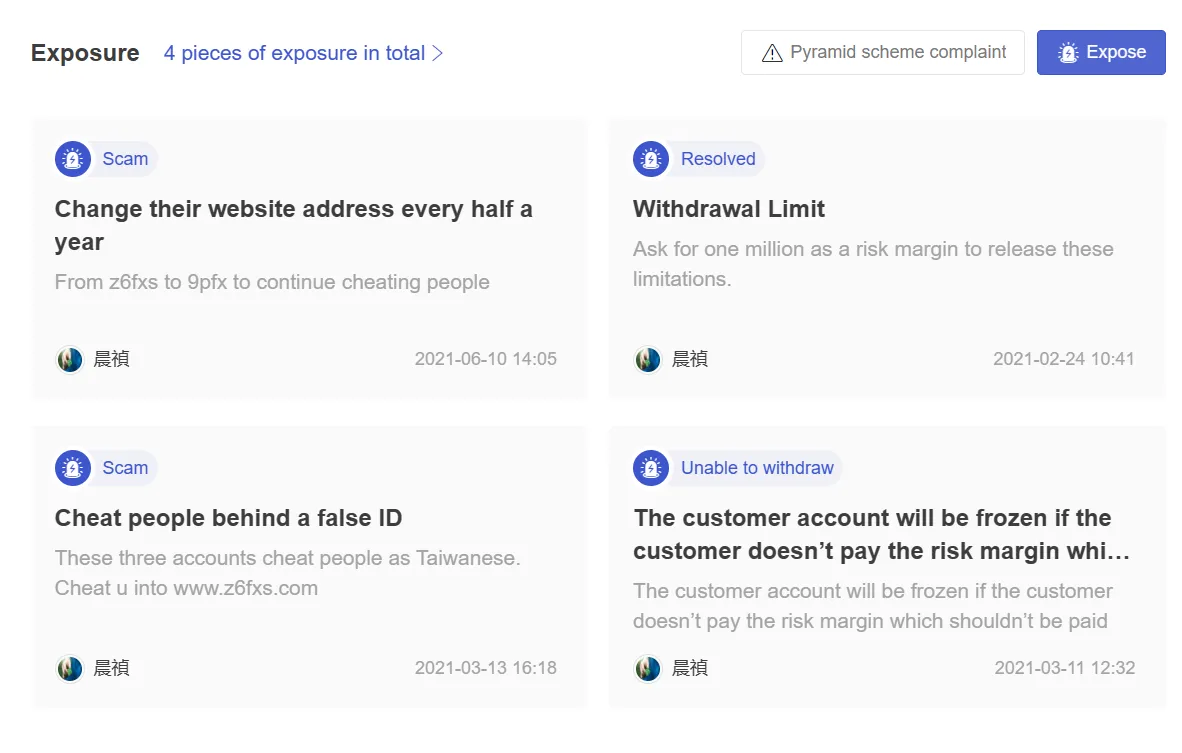Expand the chevron after '4 pieces of exposure in total'
Viewport: 1182px width, 753px height.
[x=437, y=54]
